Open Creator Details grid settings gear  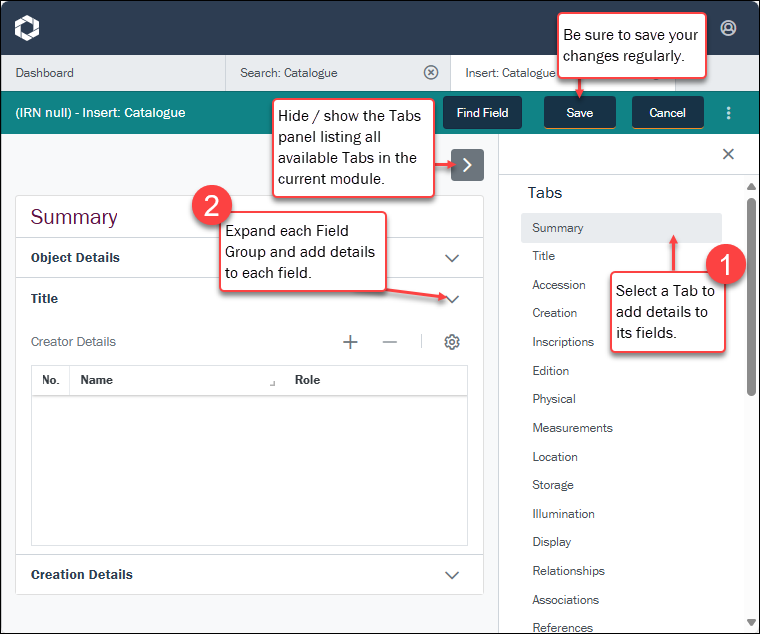(452, 342)
